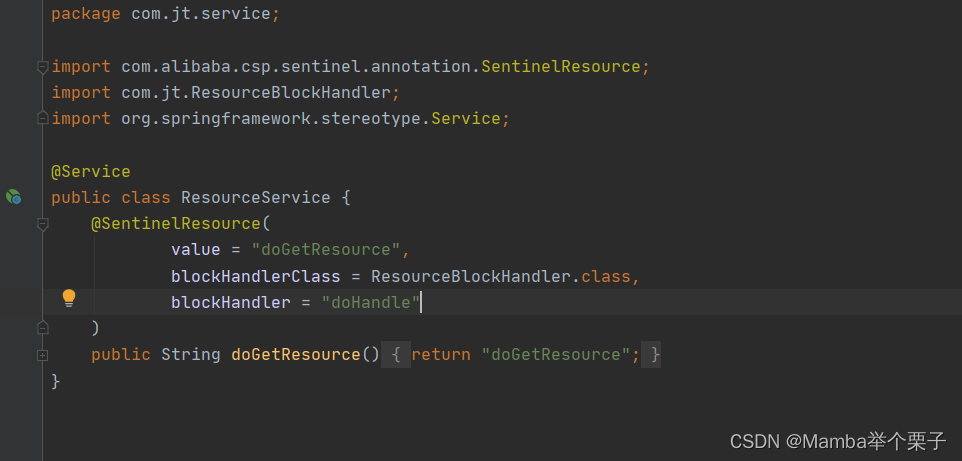This screenshot has height=461, width=962.
Task: Click the "doGetResource" string in value attribute
Action: pos(326,250)
